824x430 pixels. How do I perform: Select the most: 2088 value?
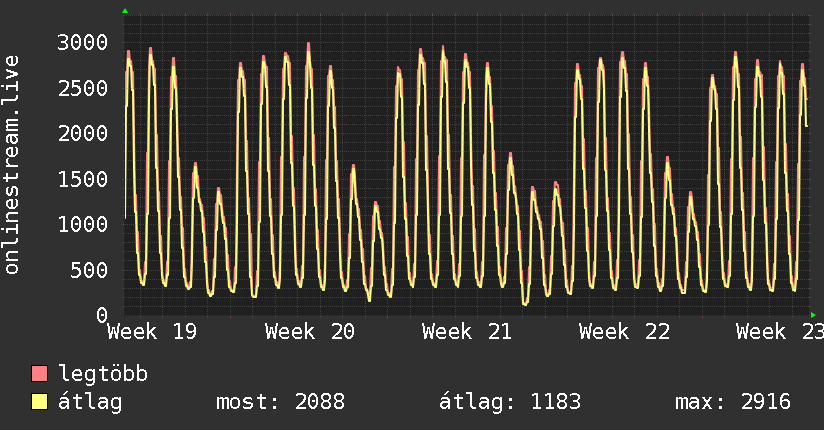(x=281, y=402)
